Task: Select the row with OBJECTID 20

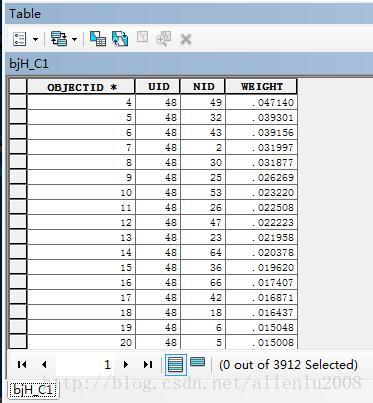Action: [18, 342]
